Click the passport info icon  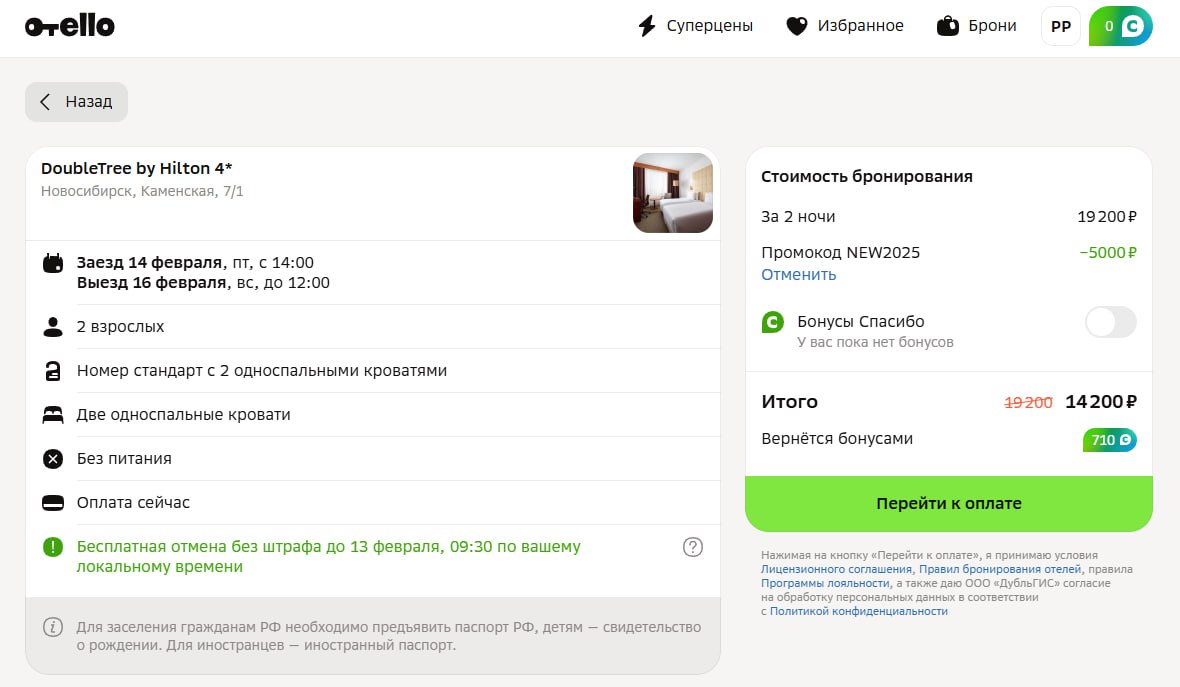coord(53,628)
